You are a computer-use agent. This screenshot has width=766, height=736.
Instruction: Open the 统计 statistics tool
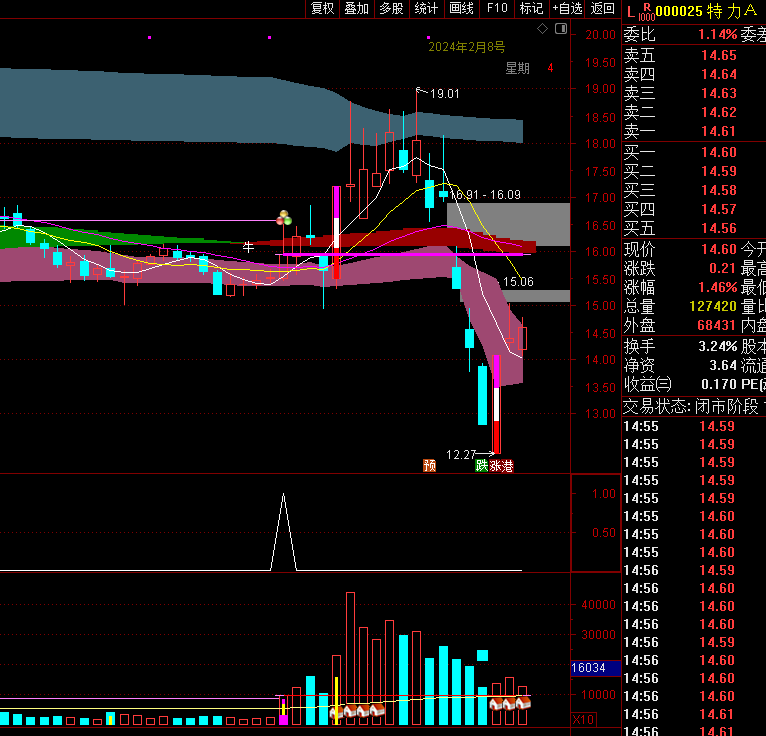pos(426,8)
